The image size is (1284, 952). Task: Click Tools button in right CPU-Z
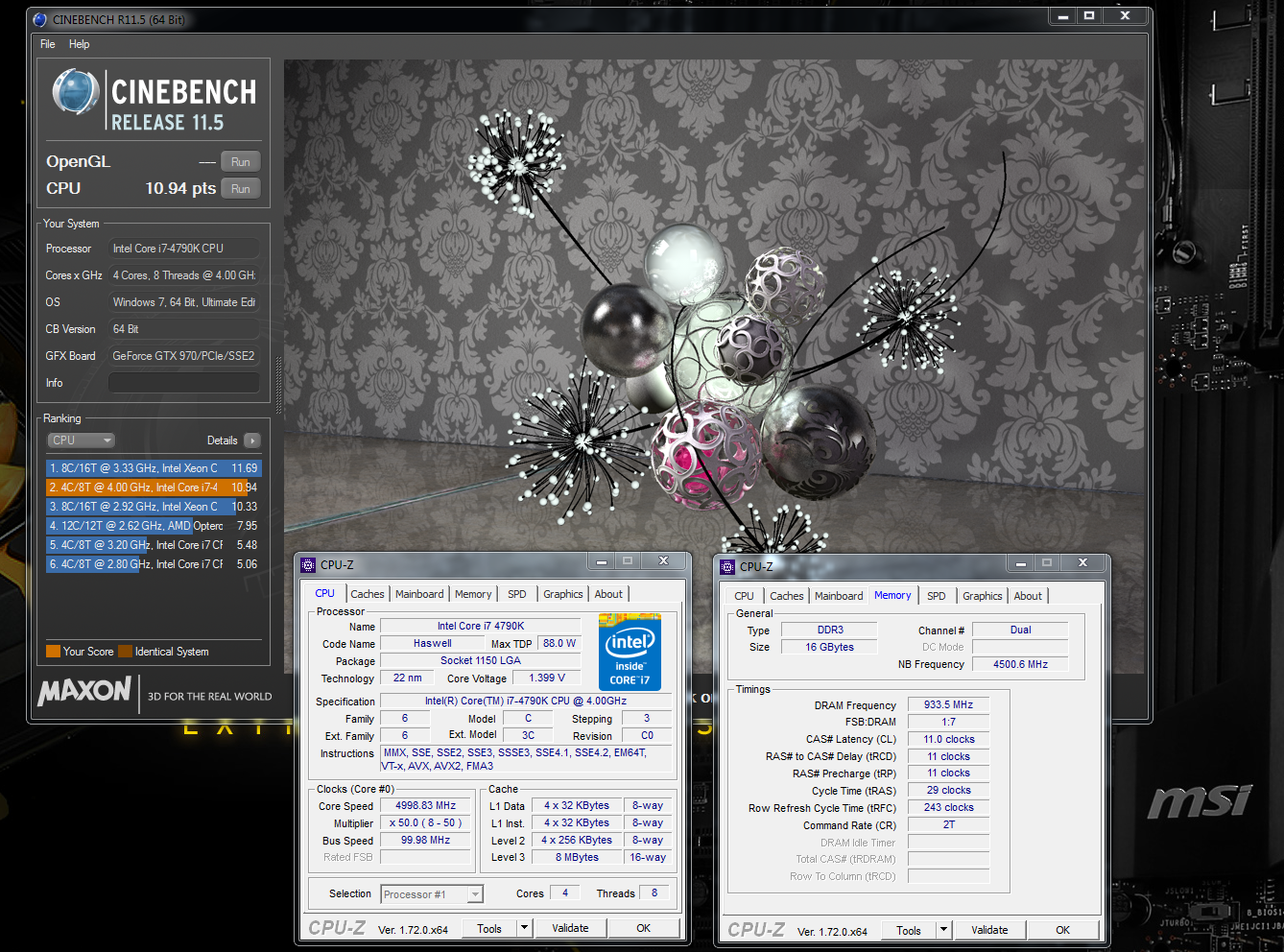coord(909,931)
